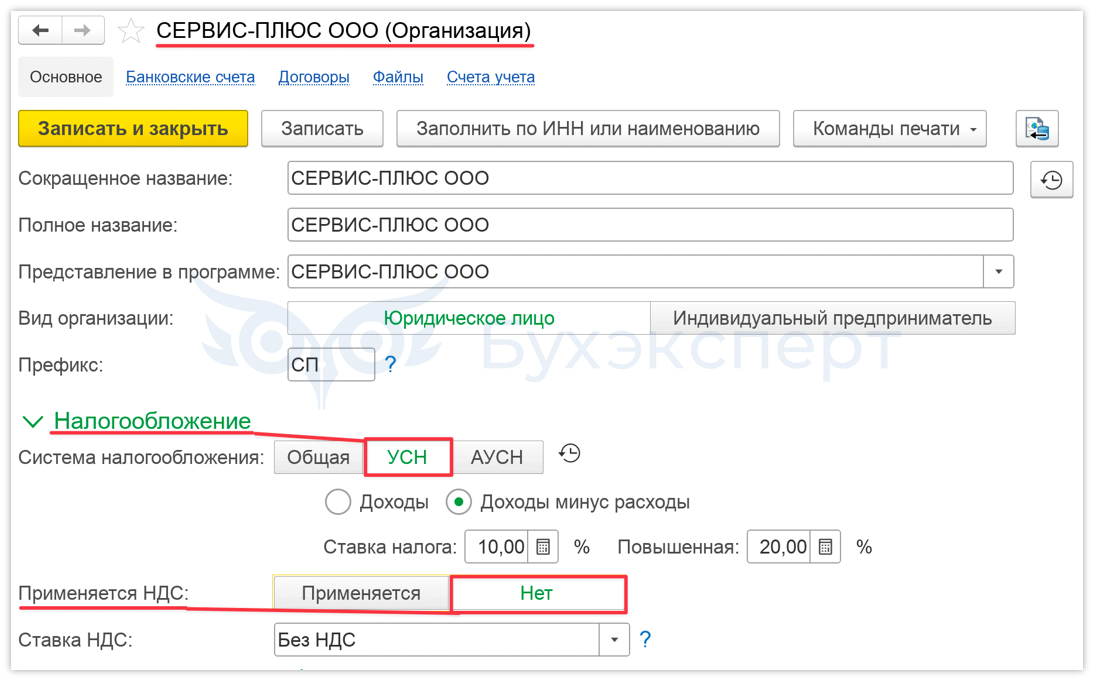Viewport: 1094px width, 681px height.
Task: Open Команды печати dropdown menu
Action: tap(890, 128)
